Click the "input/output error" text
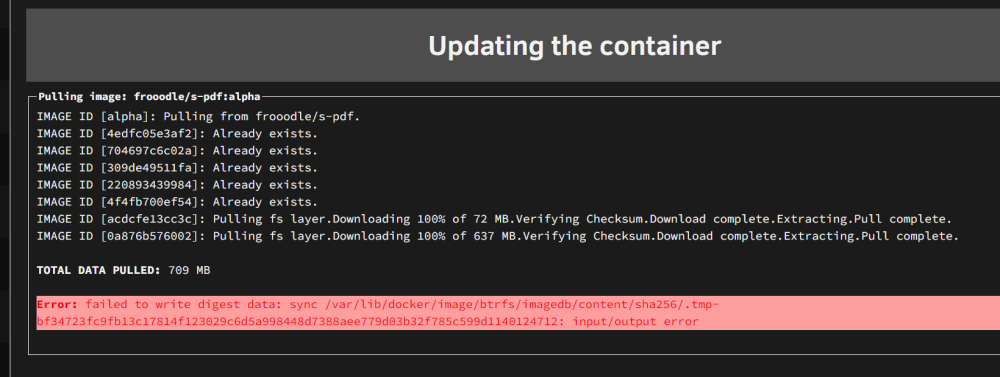This screenshot has height=377, width=1000. [x=635, y=322]
